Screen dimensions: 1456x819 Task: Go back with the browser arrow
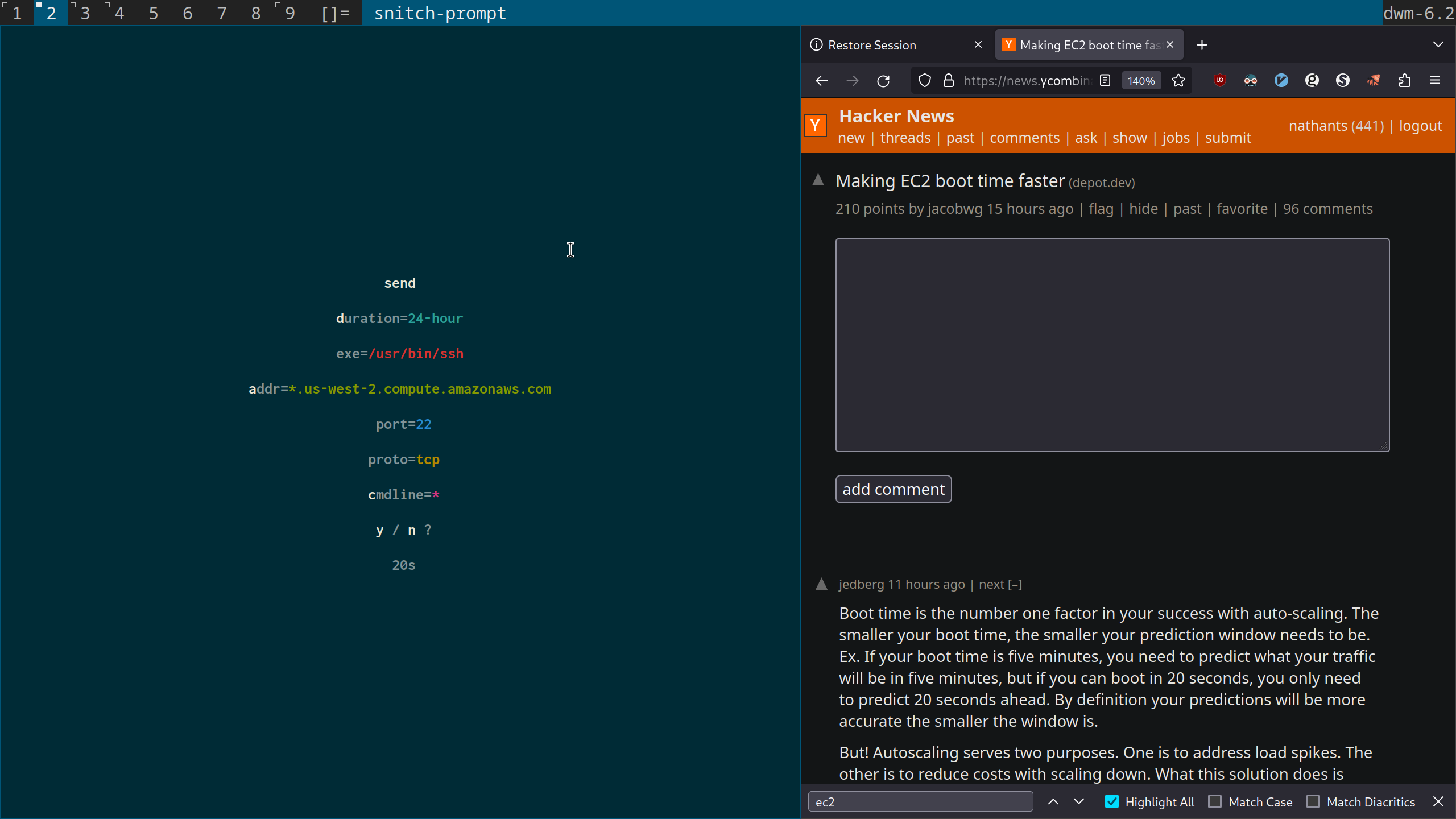(821, 81)
